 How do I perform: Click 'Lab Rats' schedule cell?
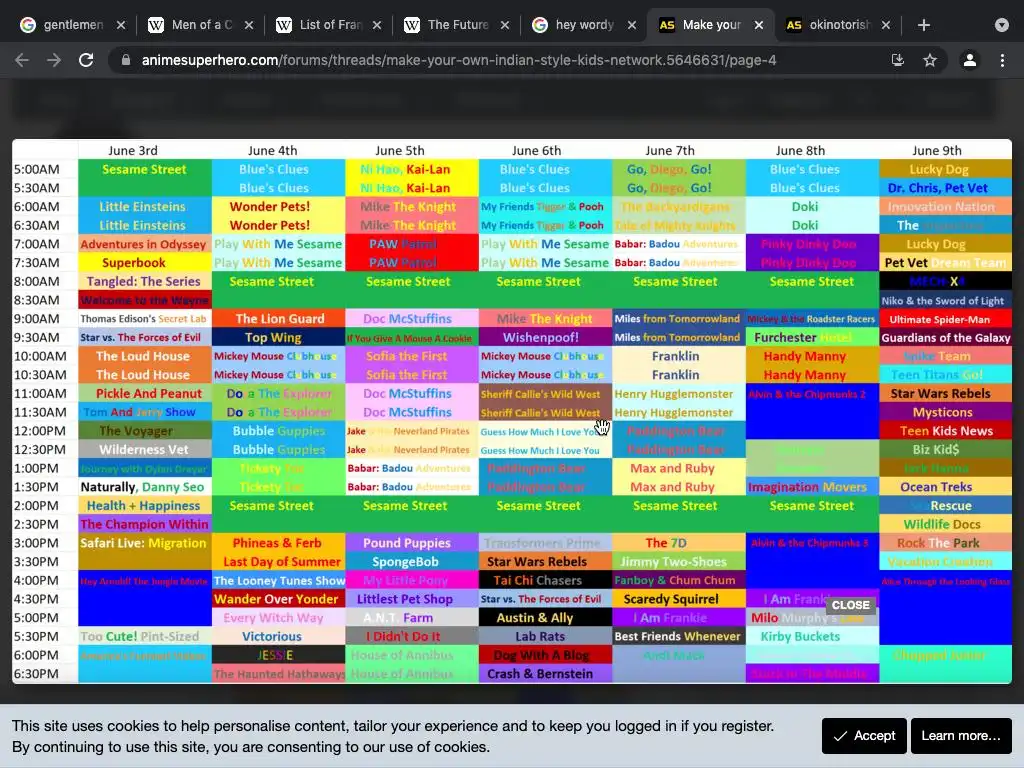click(x=545, y=636)
